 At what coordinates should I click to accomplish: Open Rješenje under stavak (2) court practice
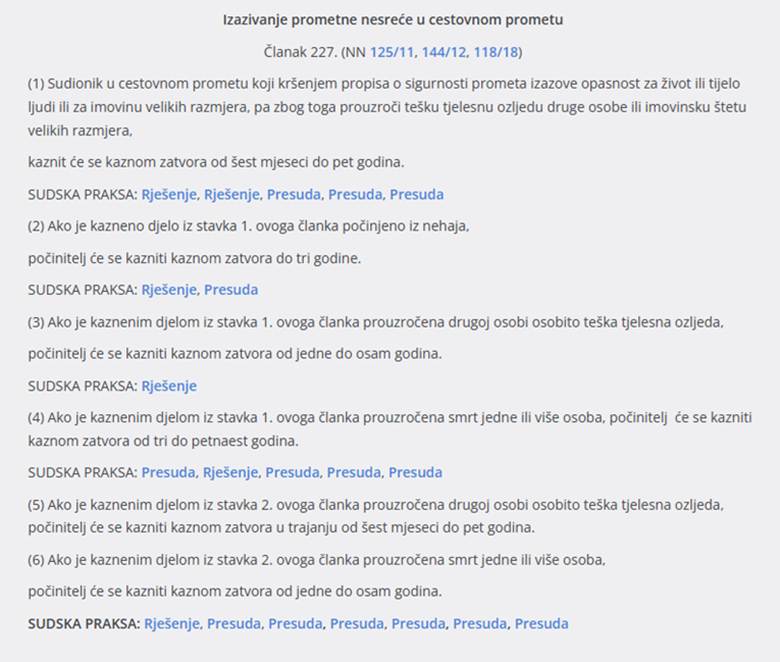[169, 290]
